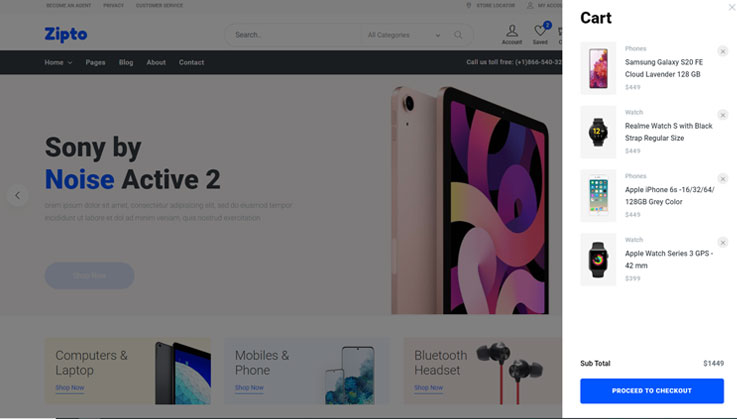Click Become an Agent link
This screenshot has width=737, height=419.
pos(69,5)
